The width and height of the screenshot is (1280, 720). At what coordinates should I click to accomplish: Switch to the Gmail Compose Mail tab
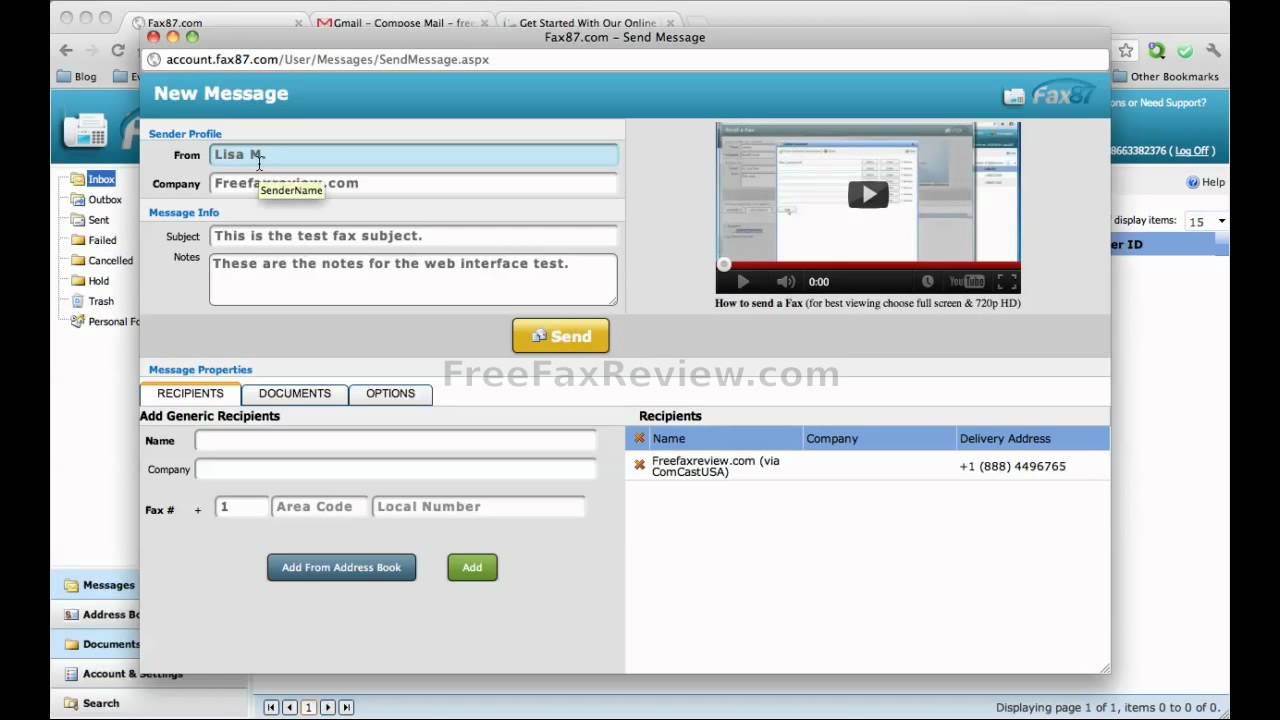coord(403,22)
